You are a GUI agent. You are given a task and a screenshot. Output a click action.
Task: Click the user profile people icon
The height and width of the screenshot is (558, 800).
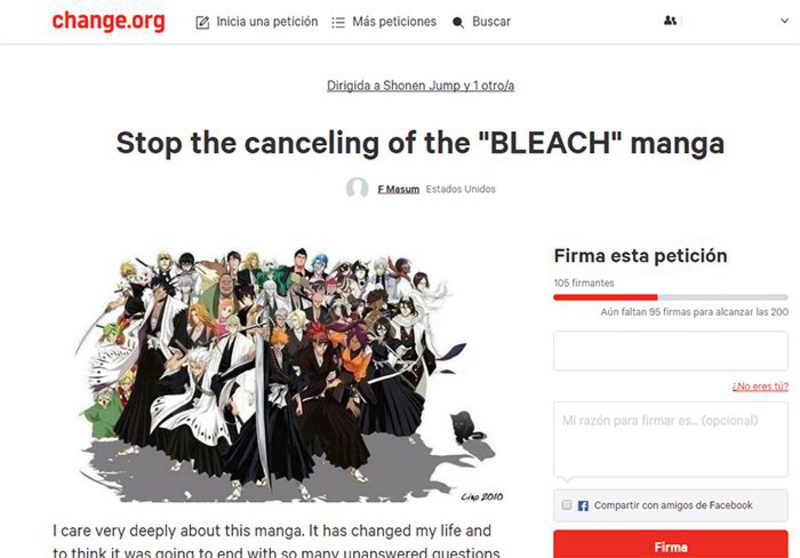[x=670, y=21]
